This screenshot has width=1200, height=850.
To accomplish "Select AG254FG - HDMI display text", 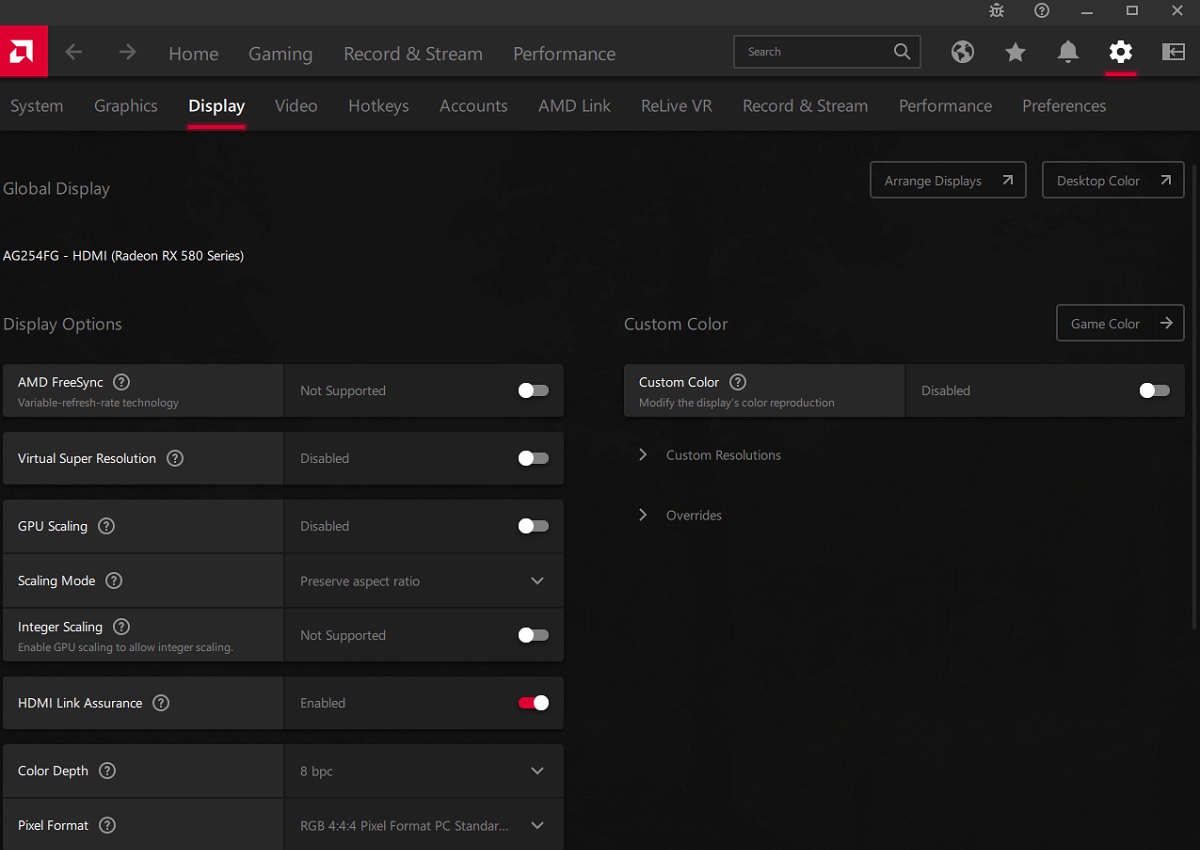I will [123, 256].
